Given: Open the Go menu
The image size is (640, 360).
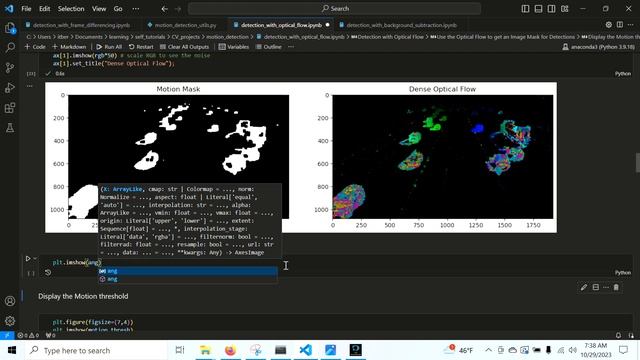Looking at the screenshot, I should (x=118, y=9).
